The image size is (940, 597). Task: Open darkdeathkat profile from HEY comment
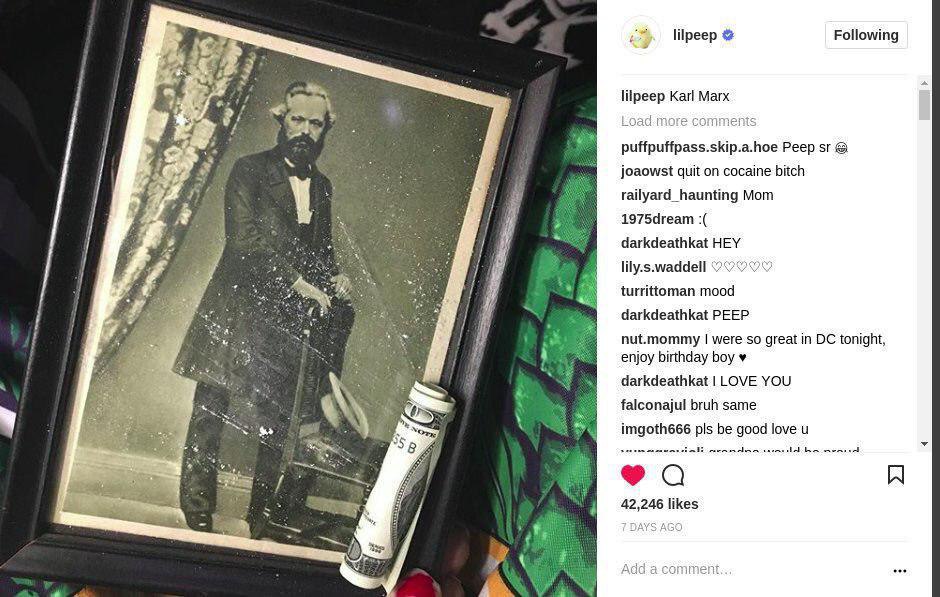[x=664, y=243]
